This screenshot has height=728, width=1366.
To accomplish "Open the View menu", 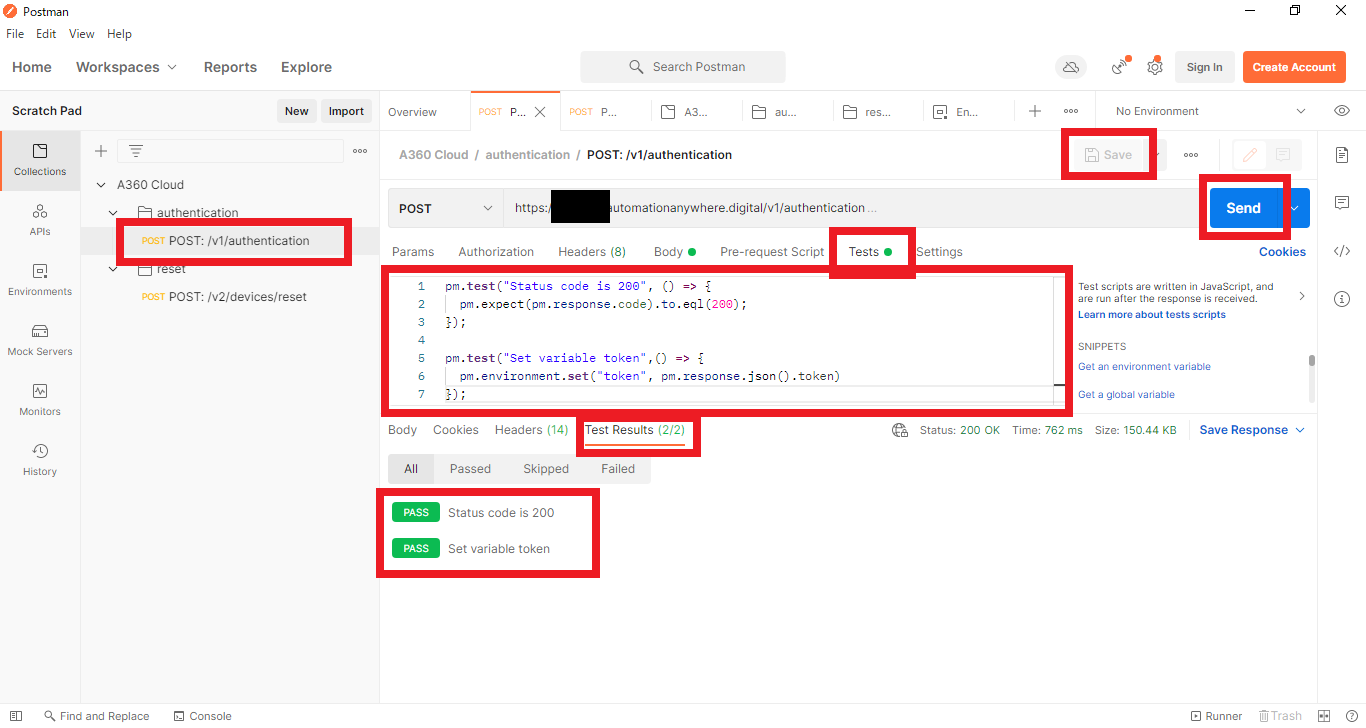I will tap(82, 34).
